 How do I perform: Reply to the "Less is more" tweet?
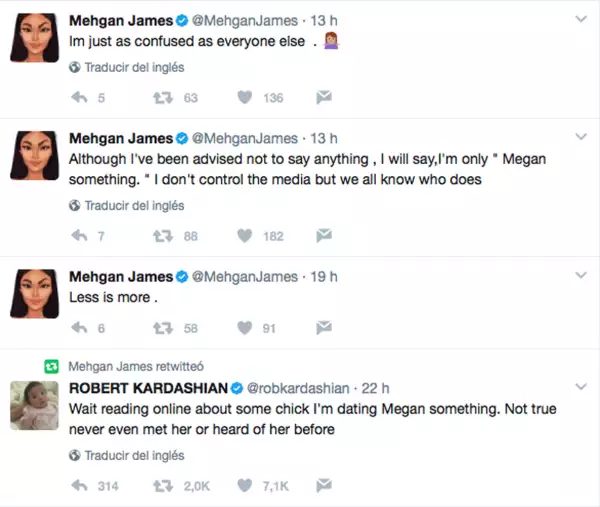82,328
